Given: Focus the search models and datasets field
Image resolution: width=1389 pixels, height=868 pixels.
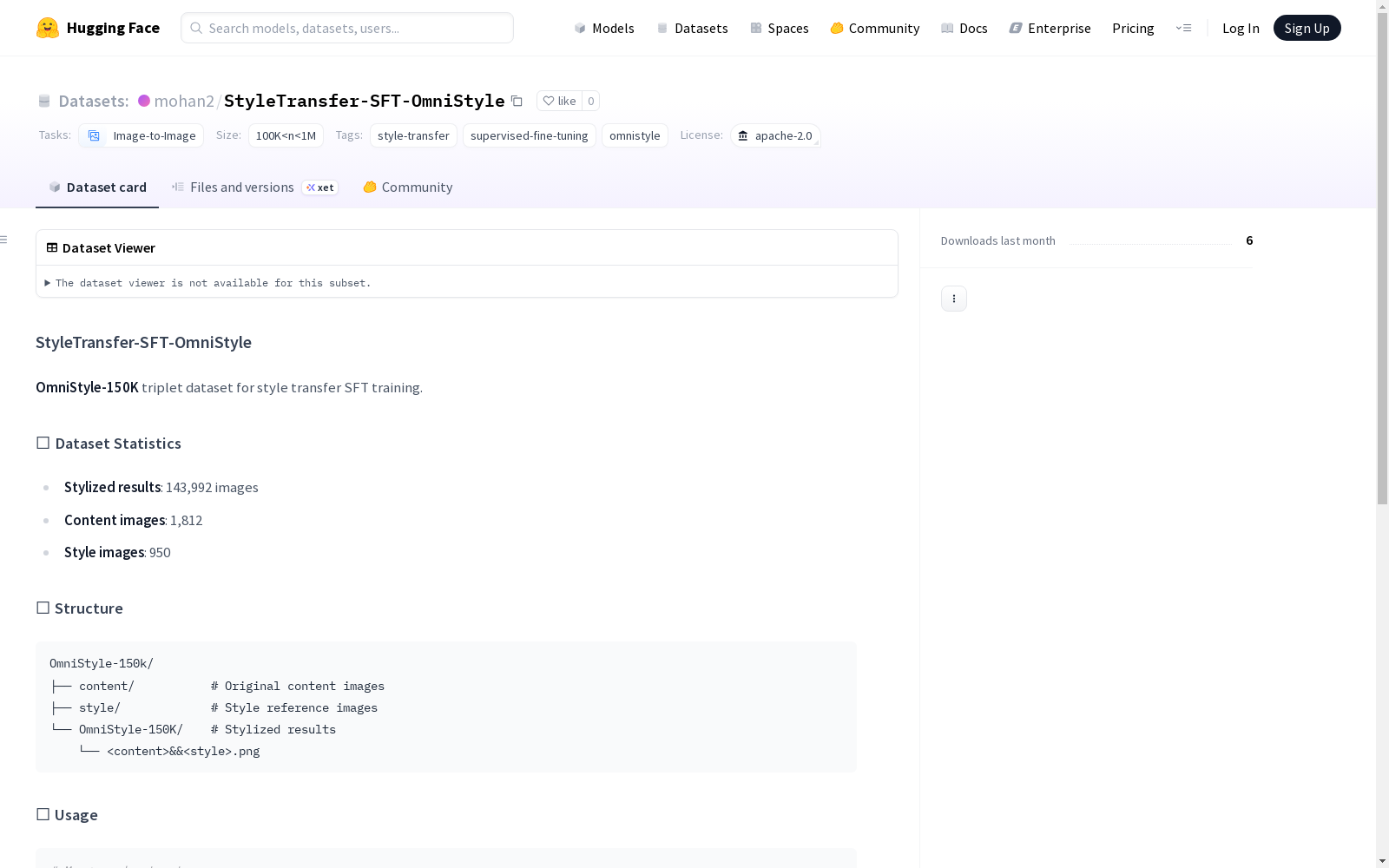Looking at the screenshot, I should (x=347, y=28).
